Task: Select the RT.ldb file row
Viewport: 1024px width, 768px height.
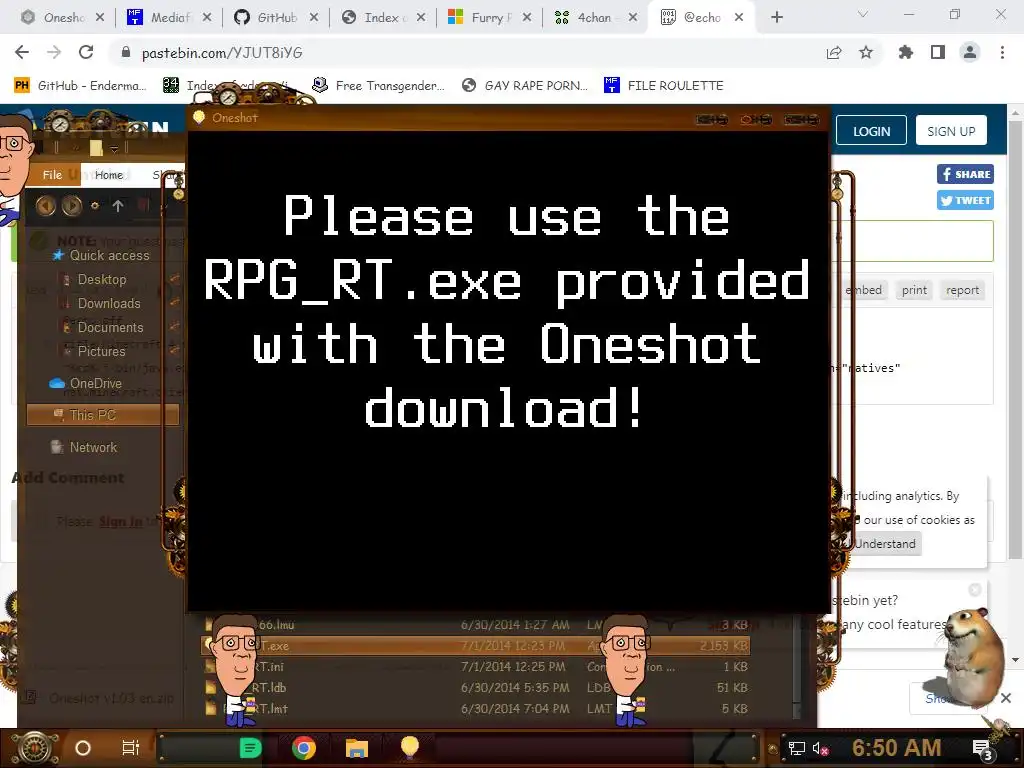Action: [x=477, y=688]
